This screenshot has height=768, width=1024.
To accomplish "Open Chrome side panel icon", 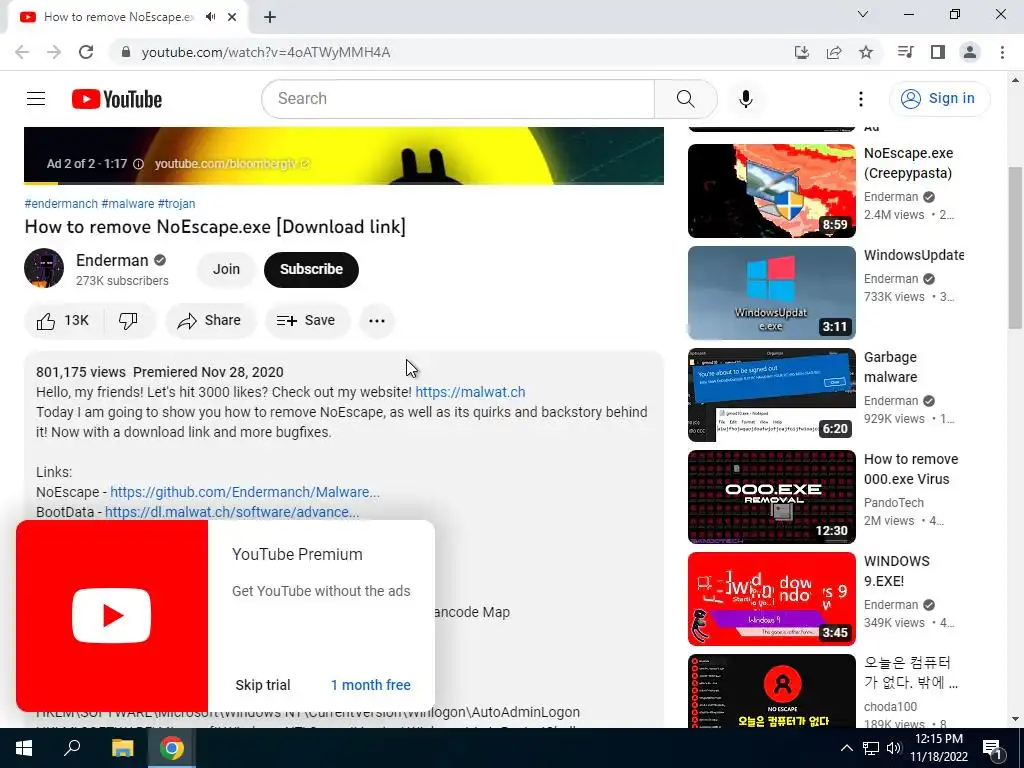I will pyautogui.click(x=938, y=52).
